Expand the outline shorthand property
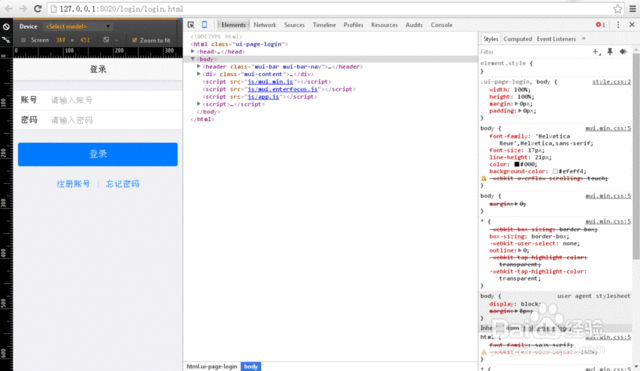Image resolution: width=640 pixels, height=371 pixels. [520, 250]
